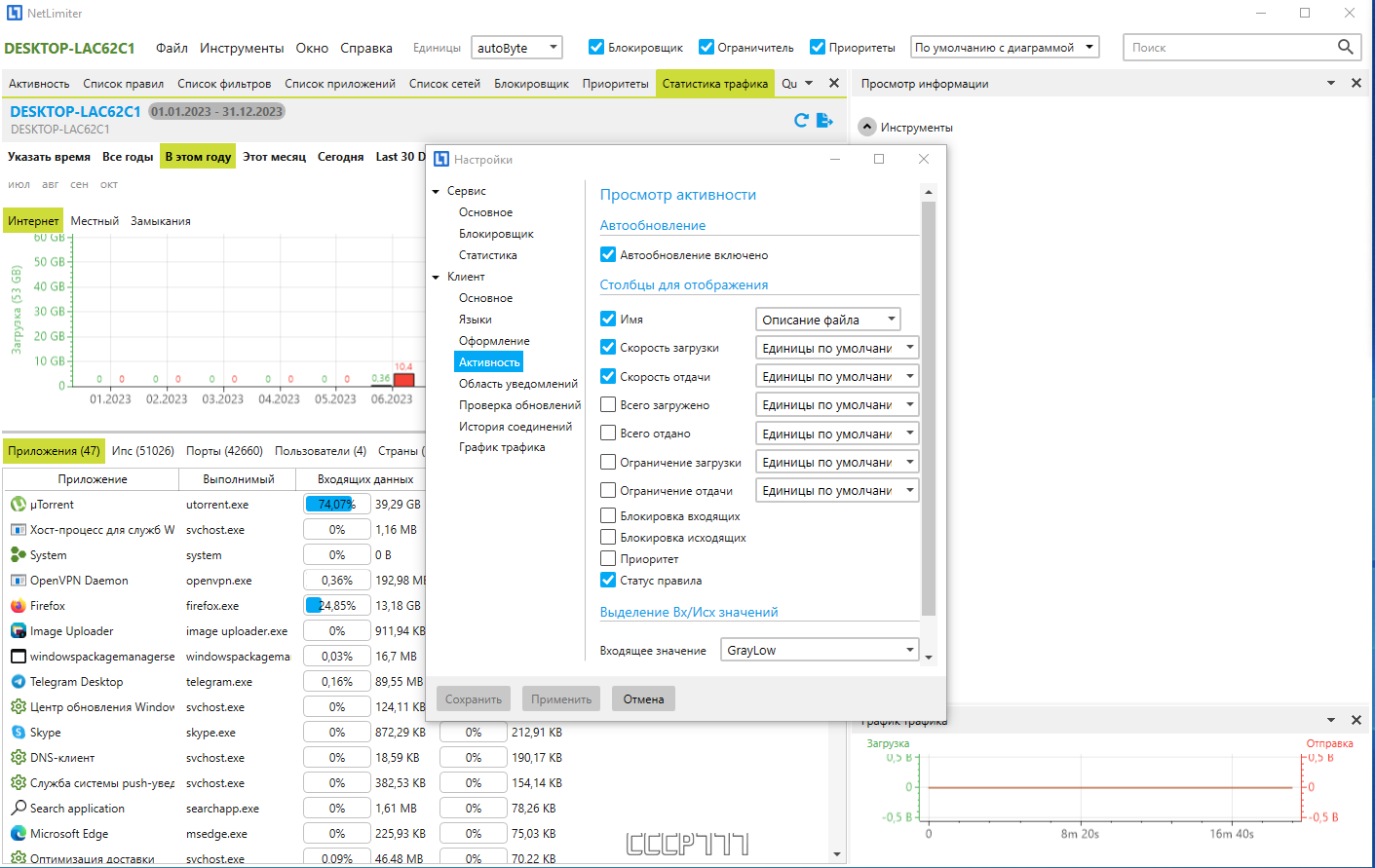Click the µTorrent application icon

18,504
